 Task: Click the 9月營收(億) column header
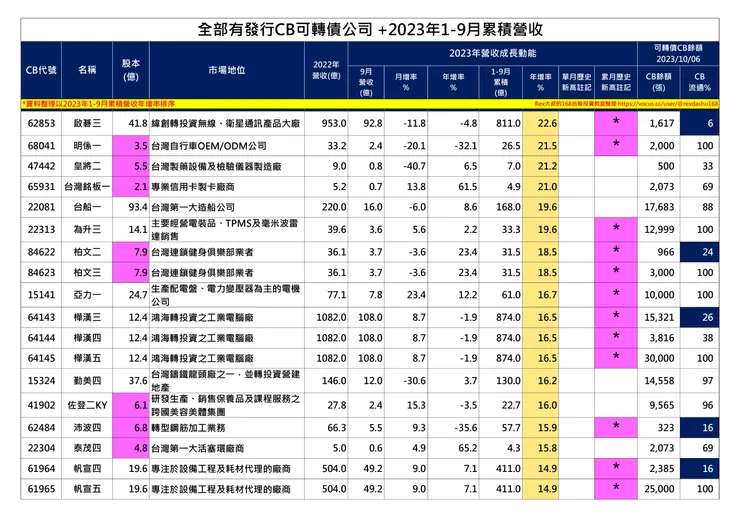[366, 82]
